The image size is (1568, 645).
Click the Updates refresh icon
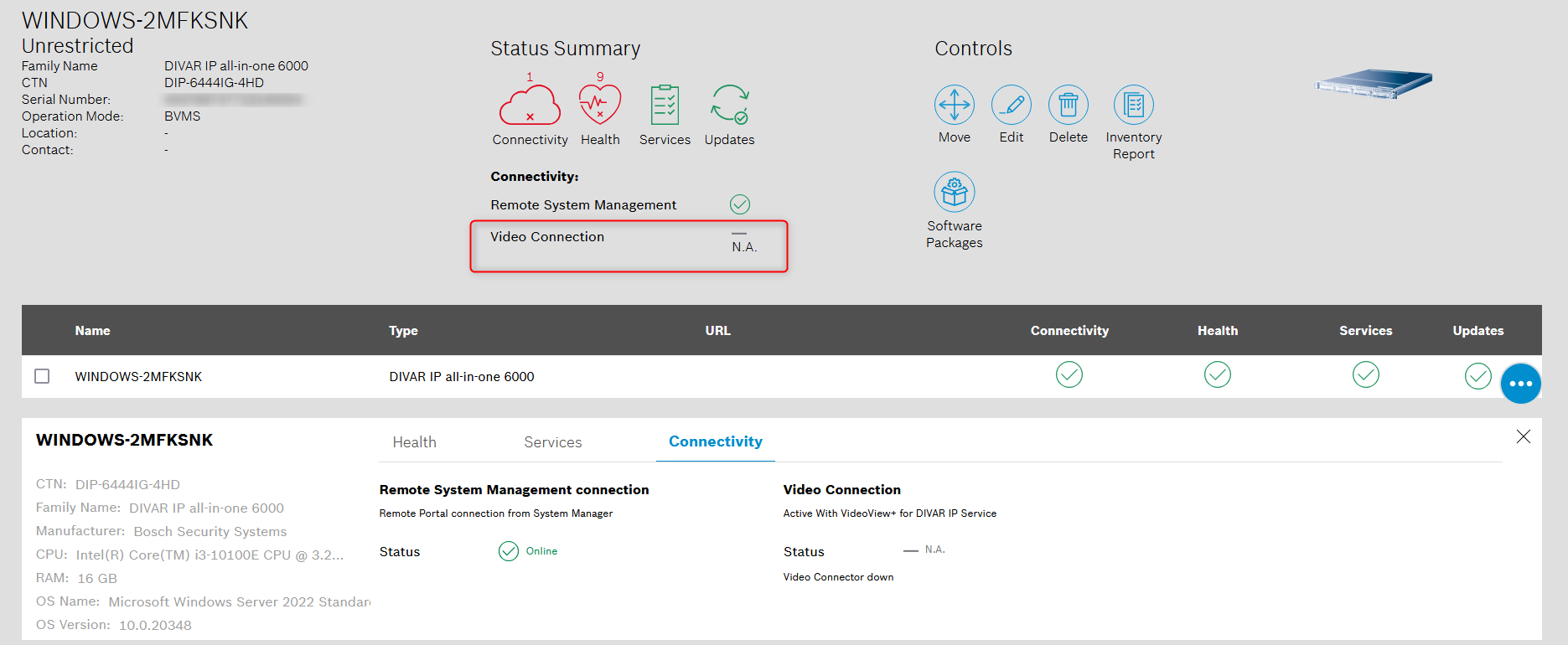(x=729, y=106)
